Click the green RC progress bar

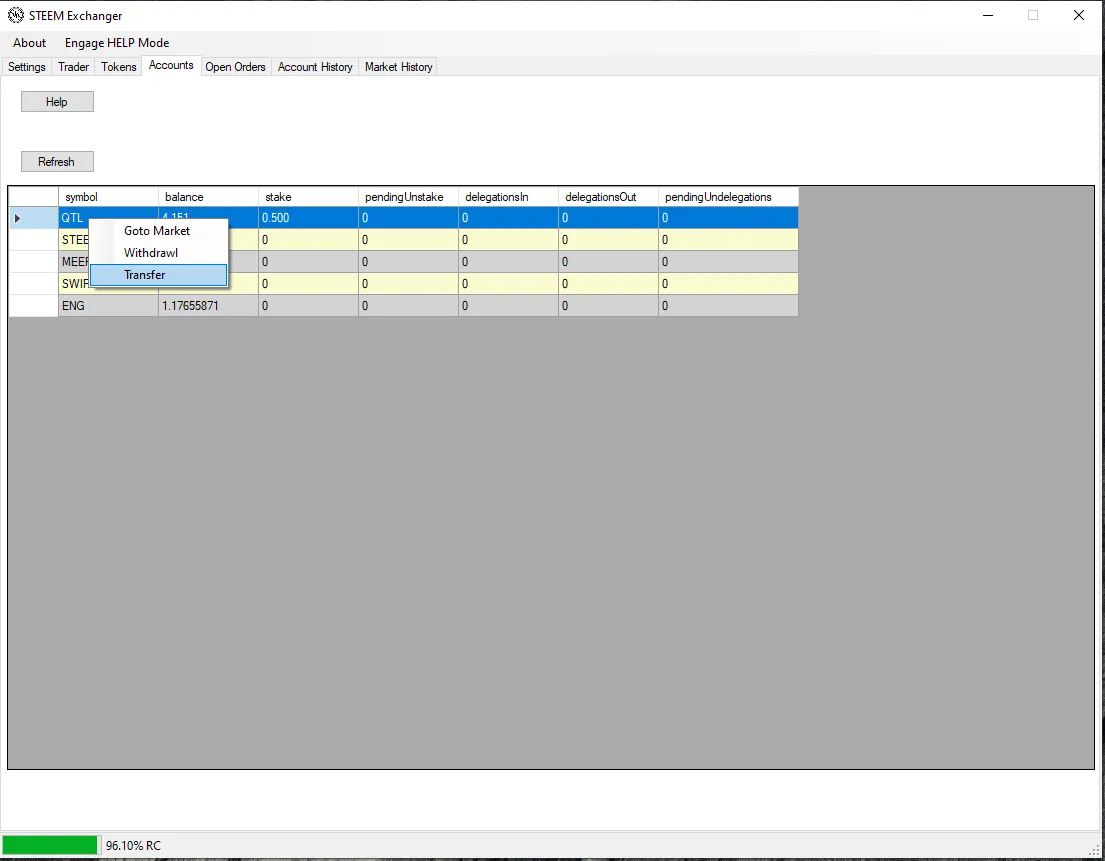click(50, 845)
